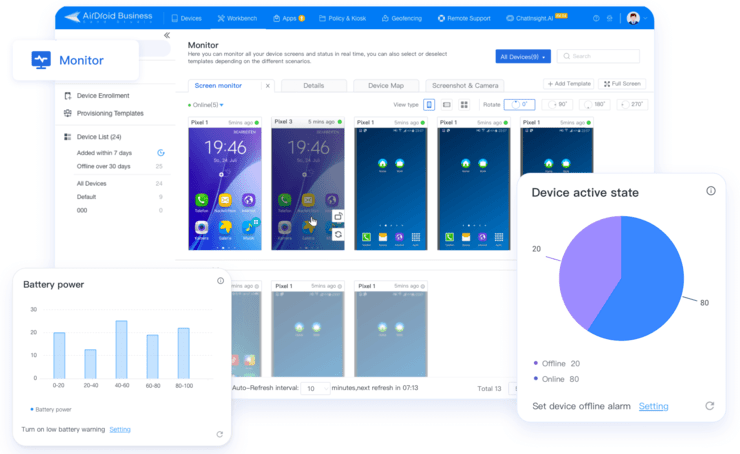This screenshot has width=740, height=454.
Task: Select rotate 270° option
Action: click(632, 105)
